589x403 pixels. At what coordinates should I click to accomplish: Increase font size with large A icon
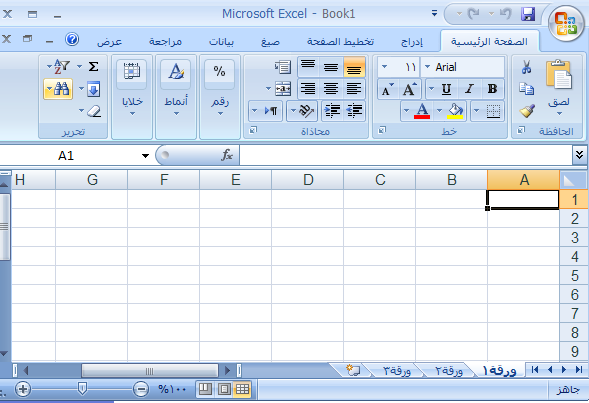tap(410, 89)
